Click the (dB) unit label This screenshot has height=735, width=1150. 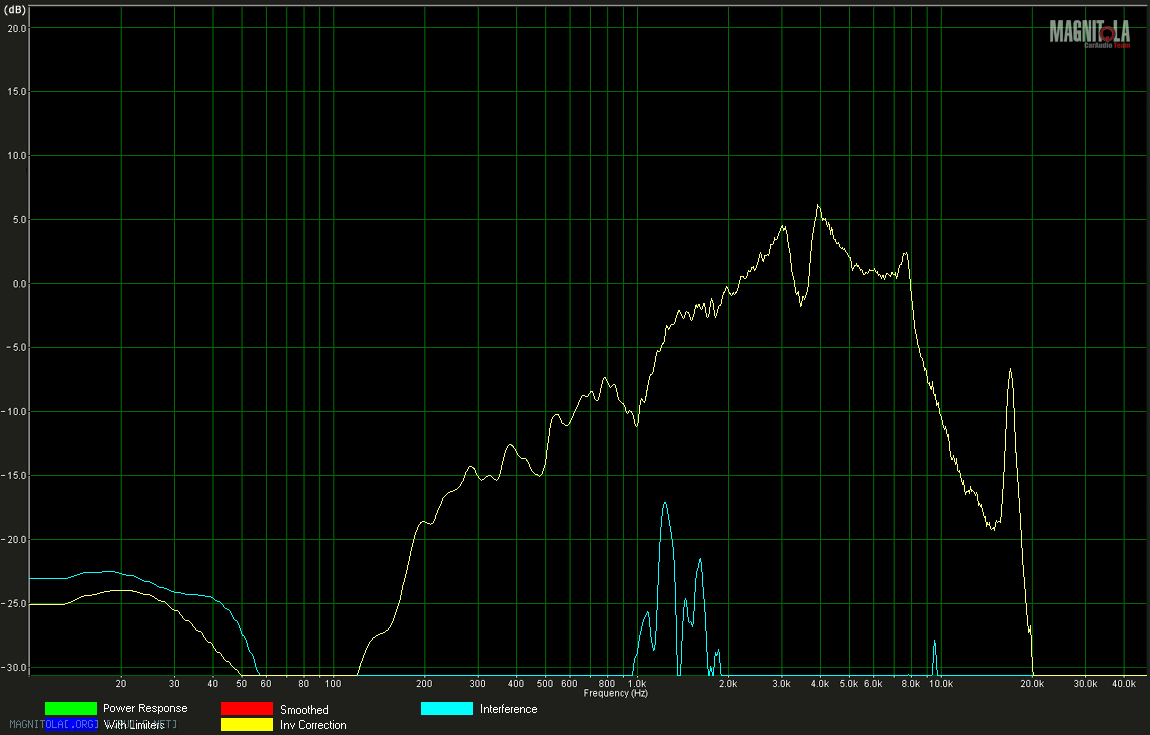15,8
